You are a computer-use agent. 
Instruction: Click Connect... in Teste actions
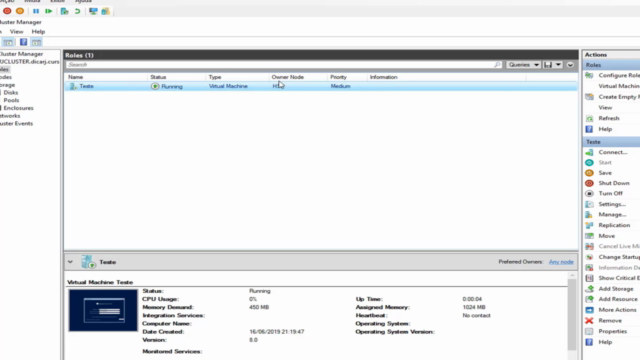[613, 152]
